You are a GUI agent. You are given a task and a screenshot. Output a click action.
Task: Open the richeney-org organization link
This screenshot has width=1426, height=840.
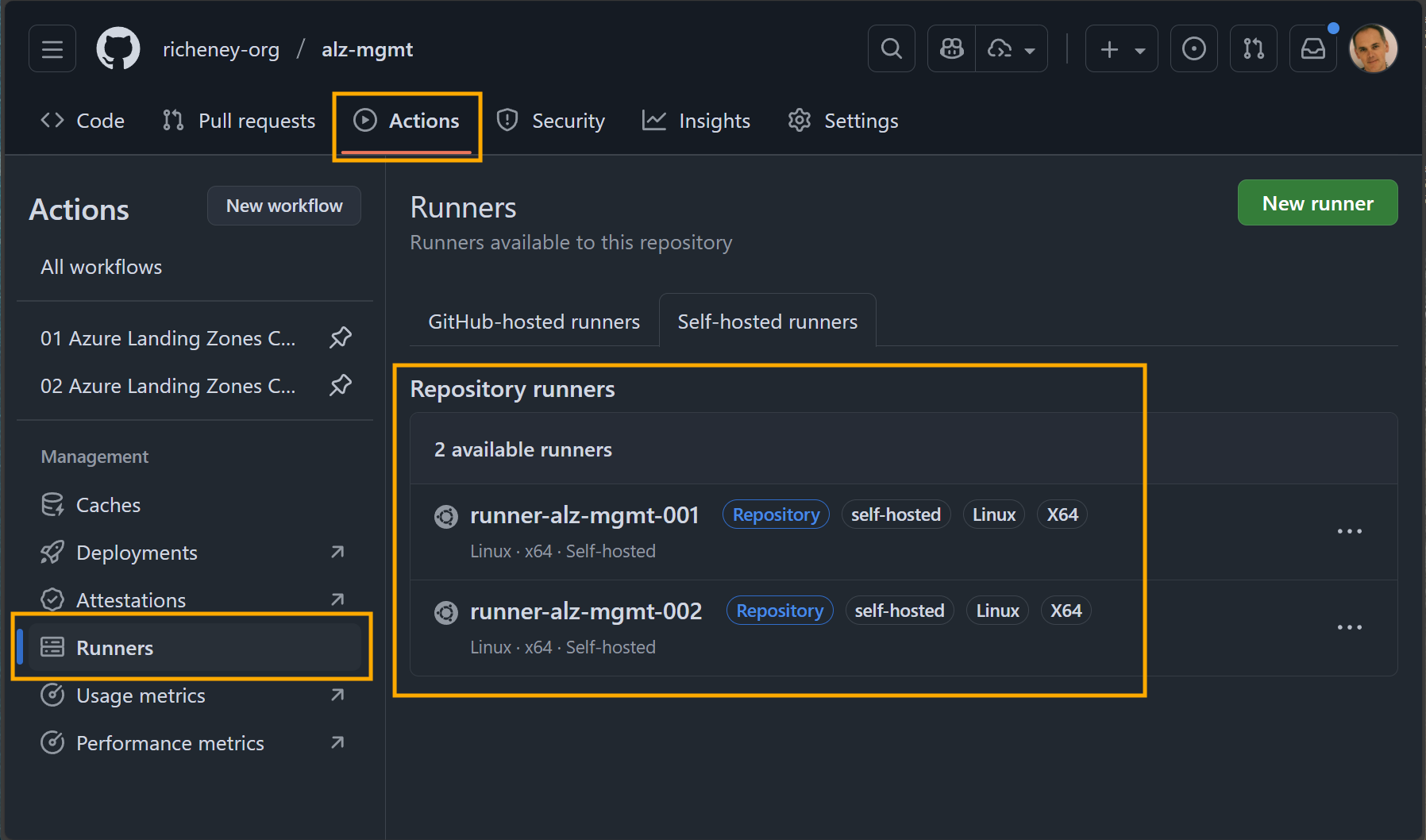click(222, 48)
